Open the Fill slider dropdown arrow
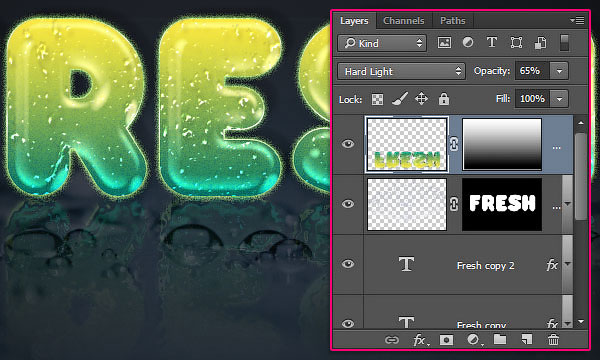This screenshot has height=360, width=600. (x=559, y=99)
